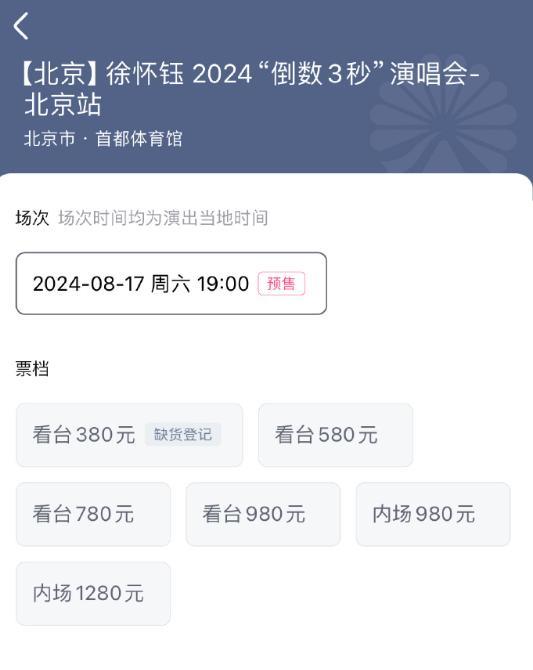Screen dimensions: 533x670
Task: Select the 内场 1280元 ticket tier
Action: (x=93, y=594)
